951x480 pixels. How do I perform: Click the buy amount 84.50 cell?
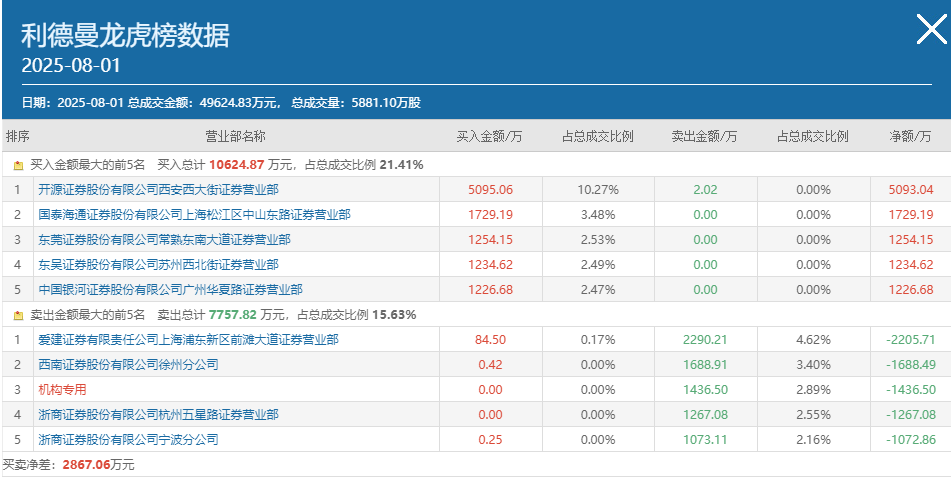tap(491, 339)
